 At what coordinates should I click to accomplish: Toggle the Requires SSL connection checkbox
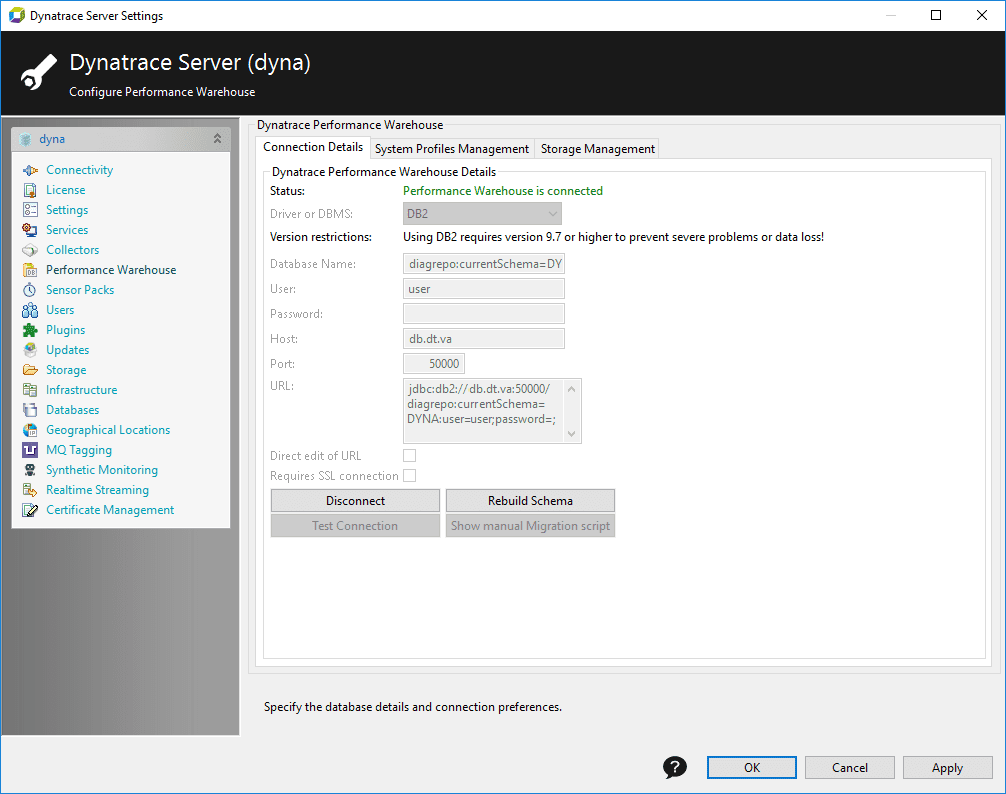[x=409, y=475]
